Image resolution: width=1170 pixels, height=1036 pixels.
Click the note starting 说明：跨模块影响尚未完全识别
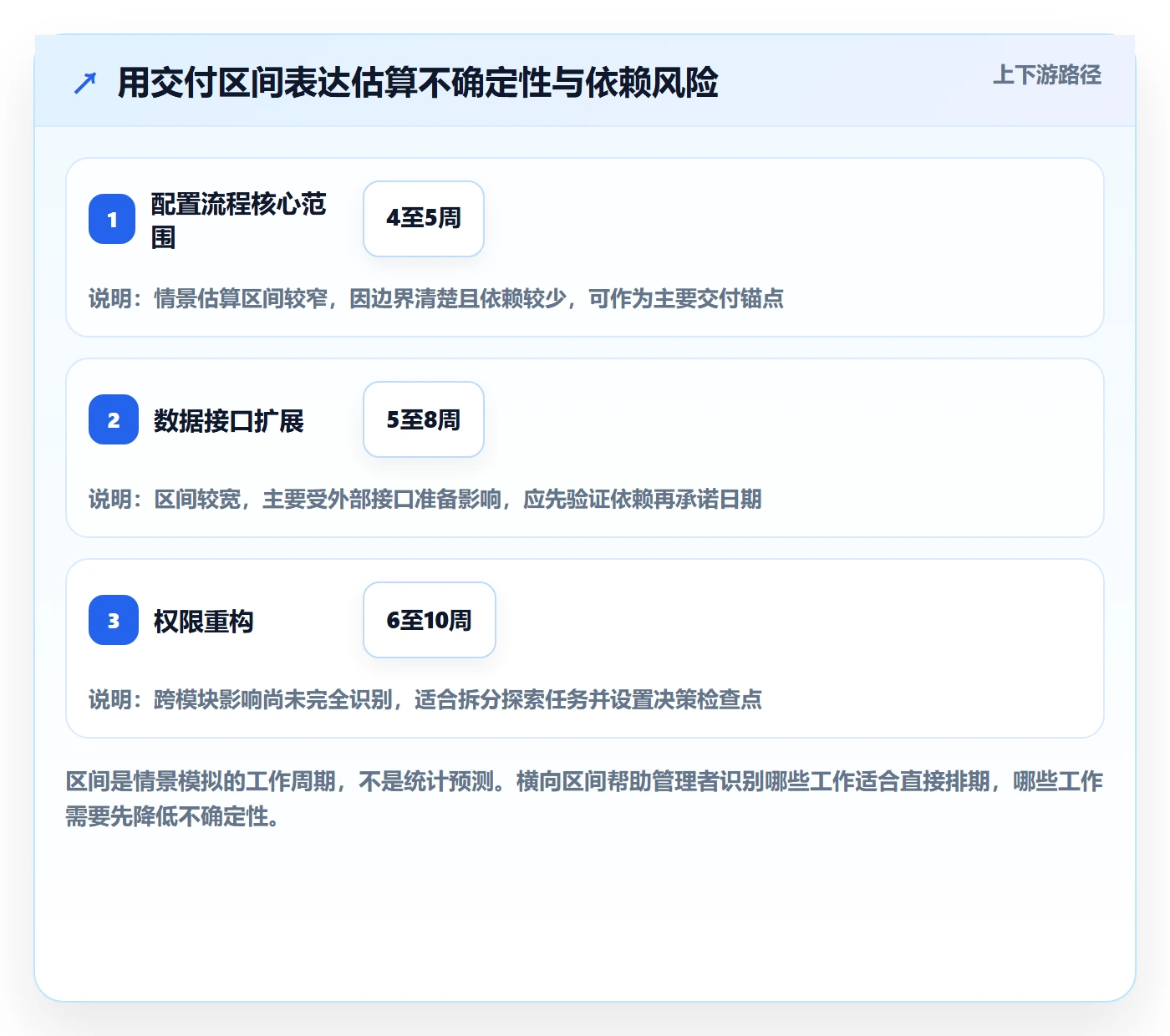425,699
